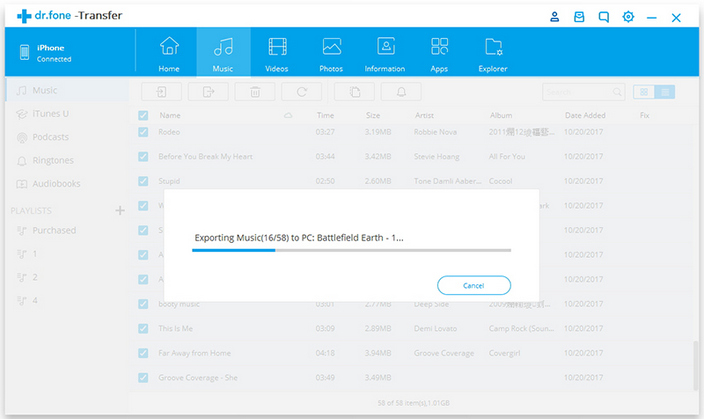Image resolution: width=704 pixels, height=419 pixels.
Task: Click the refresh toolbar icon
Action: point(301,92)
